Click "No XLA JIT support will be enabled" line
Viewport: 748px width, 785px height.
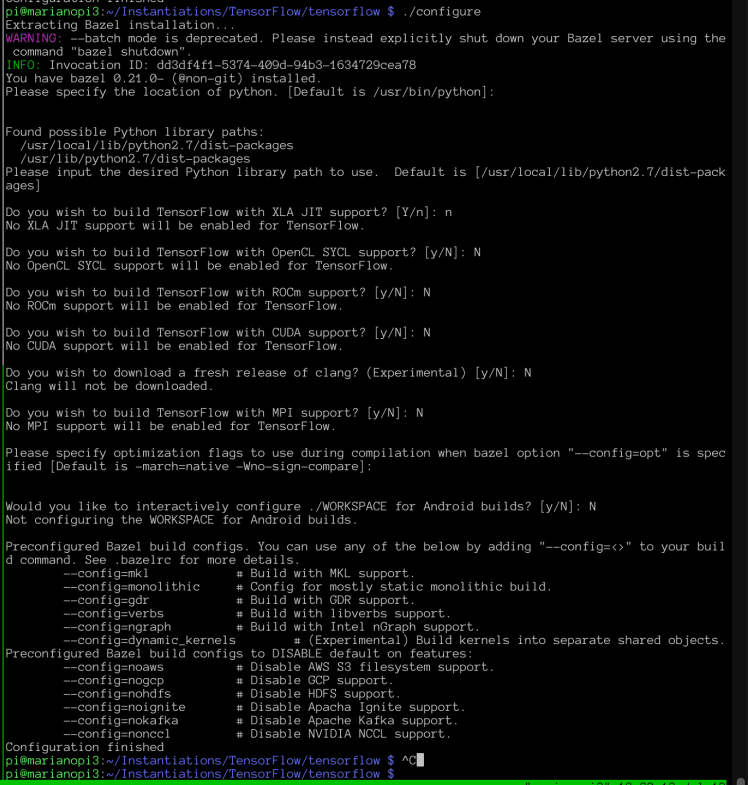pos(185,226)
